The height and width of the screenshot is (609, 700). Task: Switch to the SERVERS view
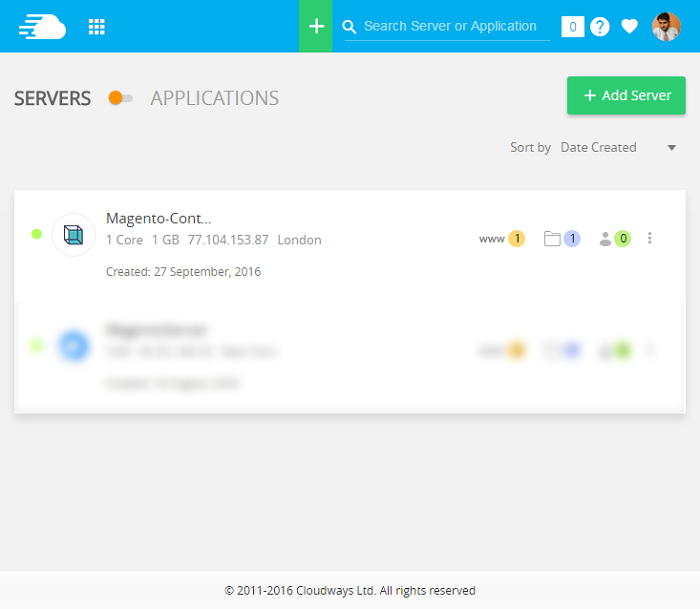[52, 98]
